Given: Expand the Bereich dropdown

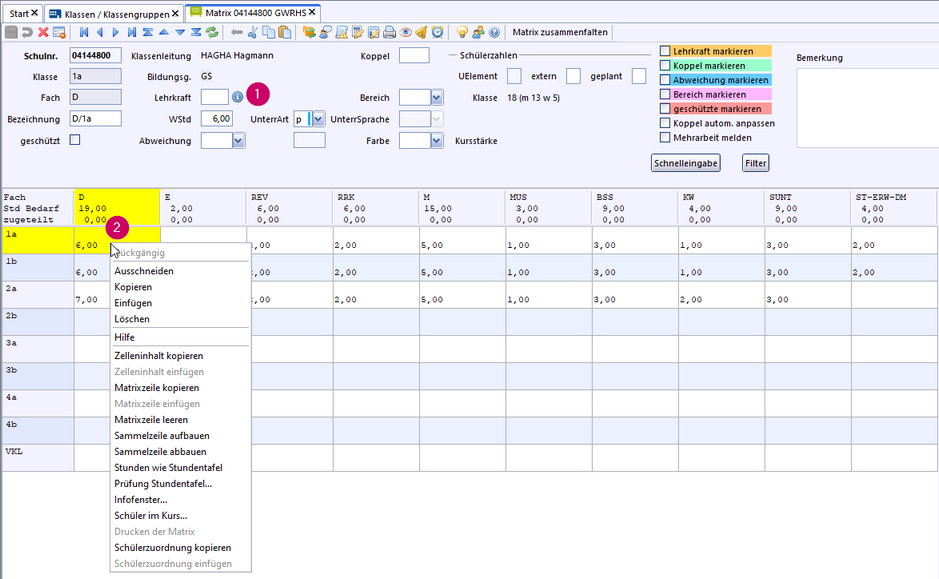Looking at the screenshot, I should point(436,98).
